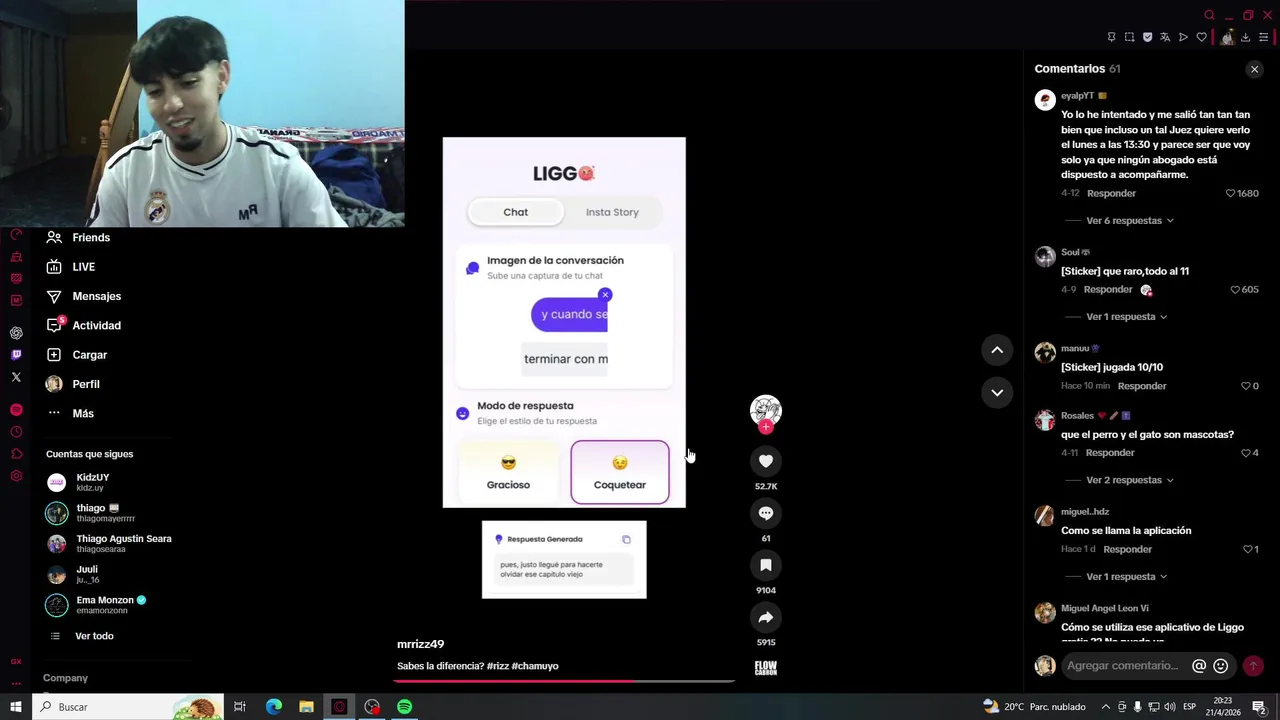This screenshot has width=1280, height=720.
Task: Open the browser downloads icon
Action: (1245, 37)
